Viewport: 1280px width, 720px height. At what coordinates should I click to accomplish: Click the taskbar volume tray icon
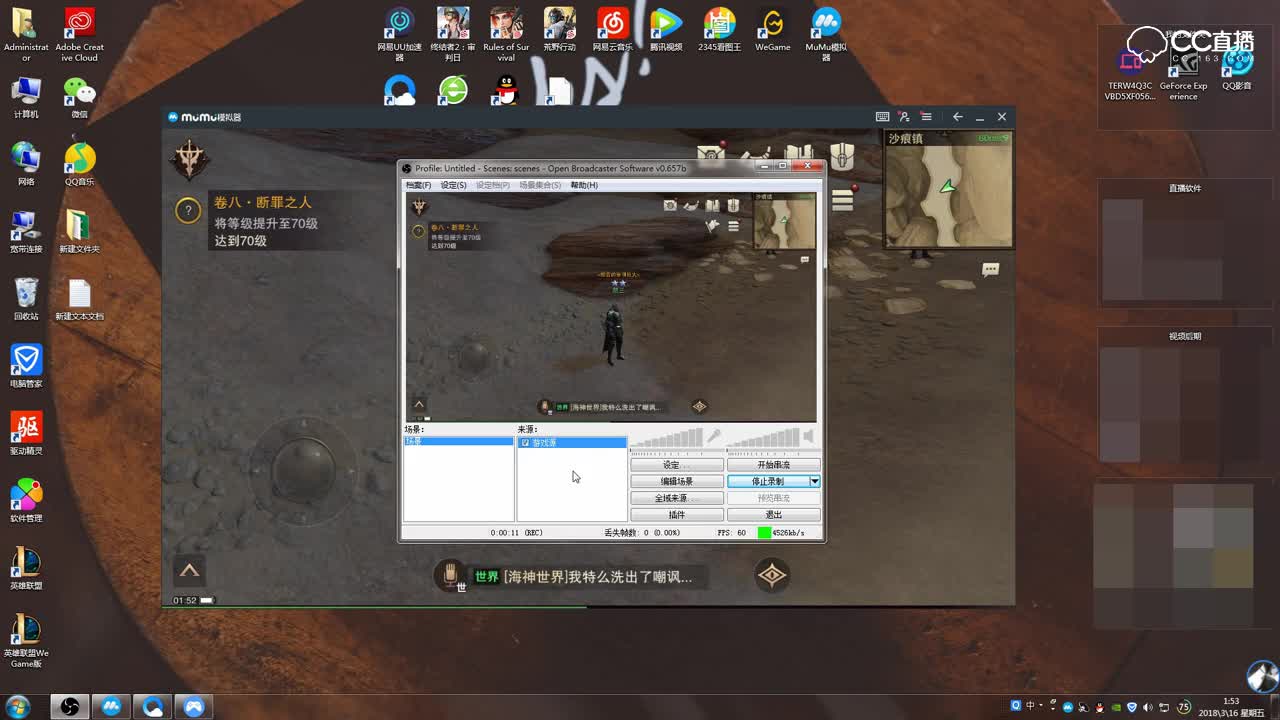click(1147, 707)
